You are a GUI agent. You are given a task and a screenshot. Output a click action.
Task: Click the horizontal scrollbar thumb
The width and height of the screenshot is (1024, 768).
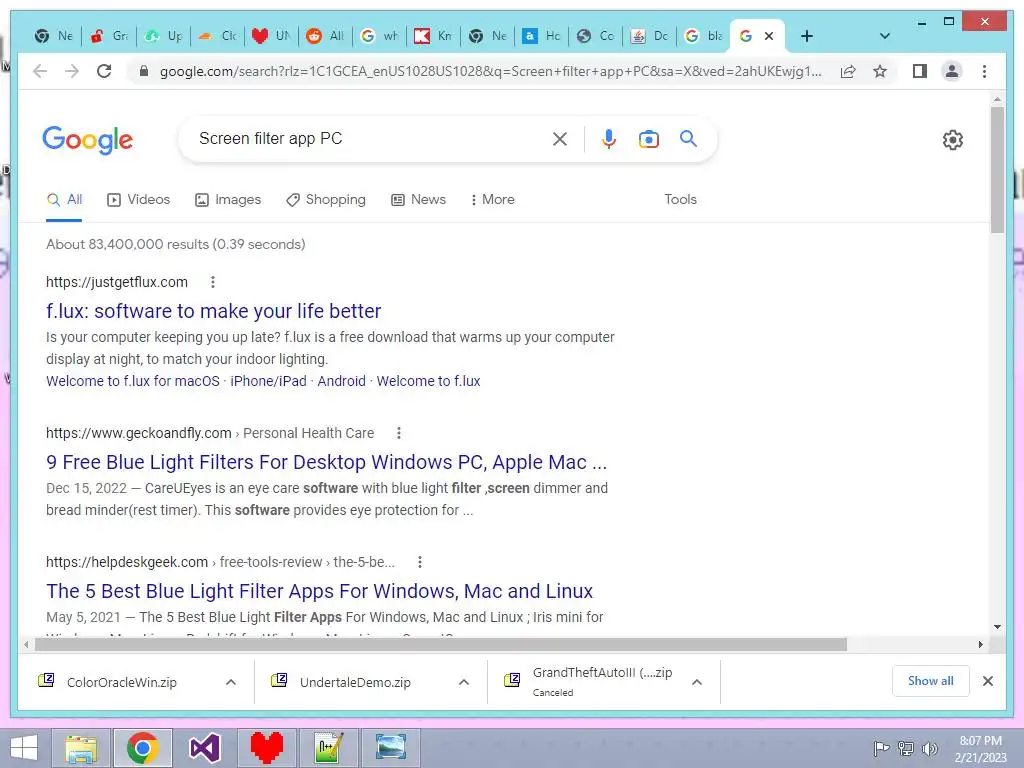[441, 645]
